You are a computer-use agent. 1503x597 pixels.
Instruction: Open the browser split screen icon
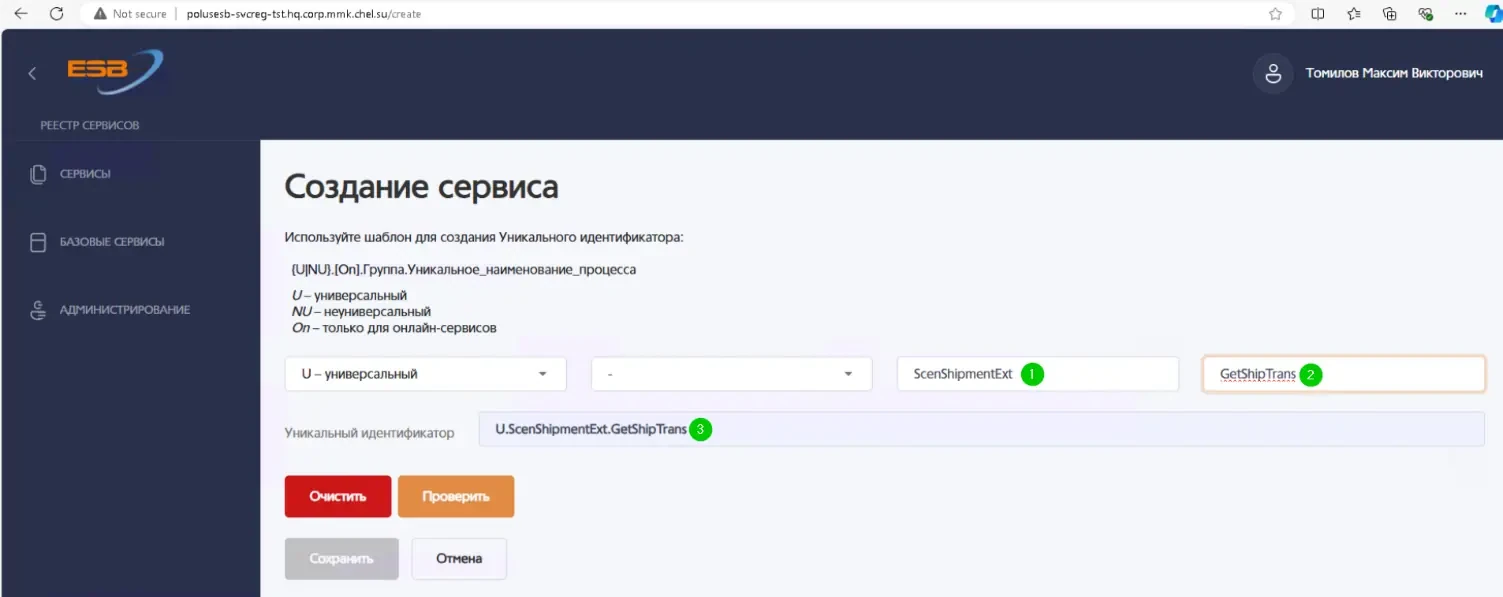(x=1318, y=14)
